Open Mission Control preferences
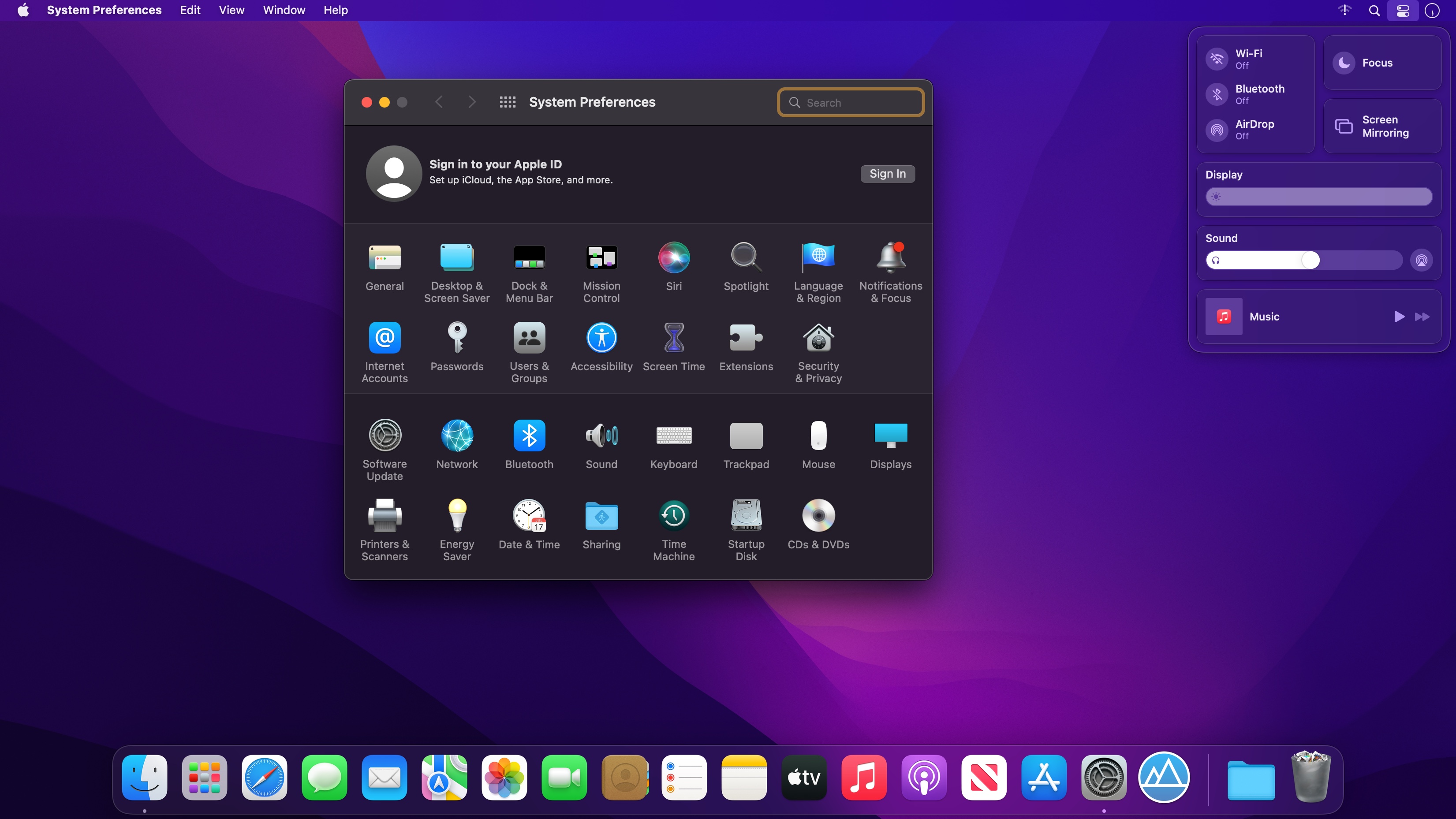This screenshot has height=819, width=1456. [601, 274]
